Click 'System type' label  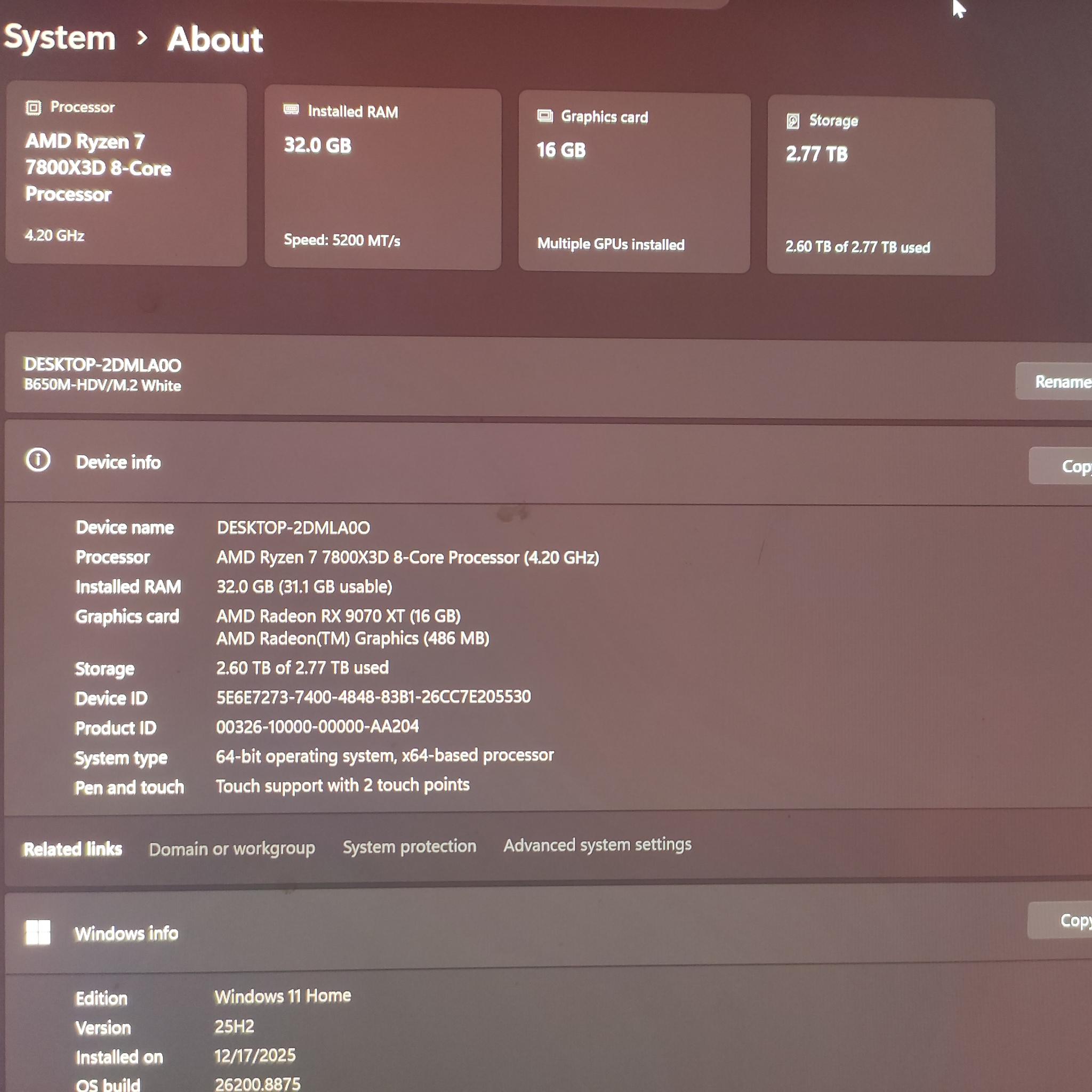point(122,758)
